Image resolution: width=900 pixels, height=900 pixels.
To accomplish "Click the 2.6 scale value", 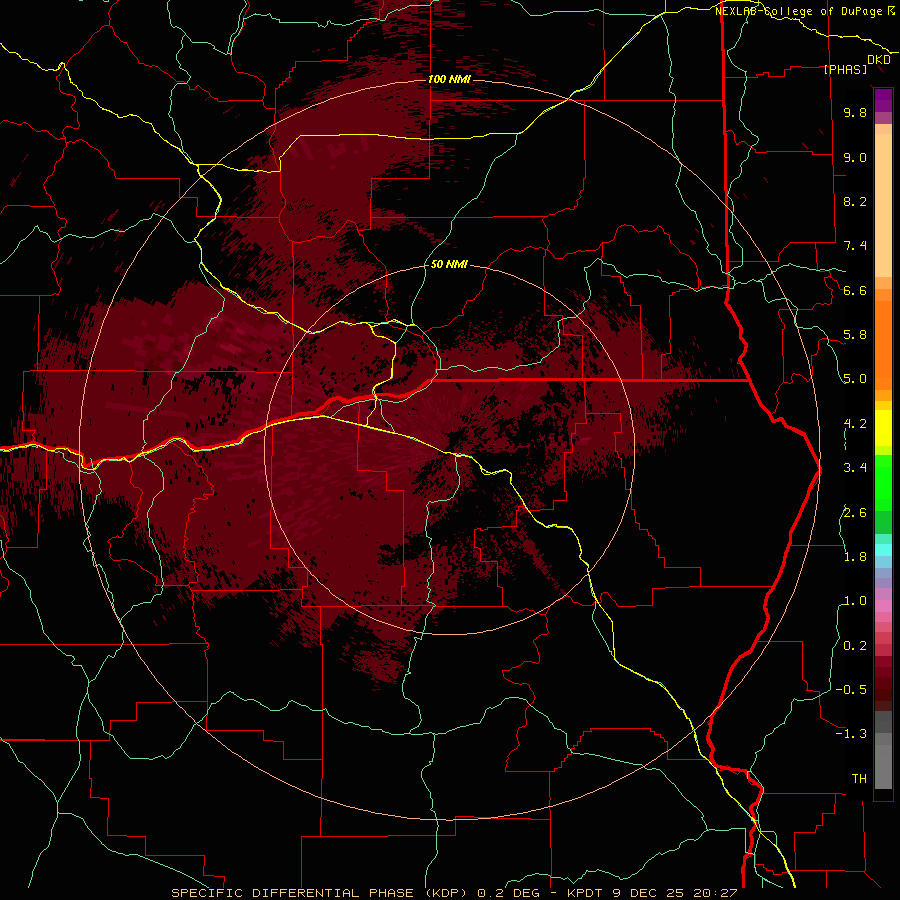I will click(x=855, y=513).
